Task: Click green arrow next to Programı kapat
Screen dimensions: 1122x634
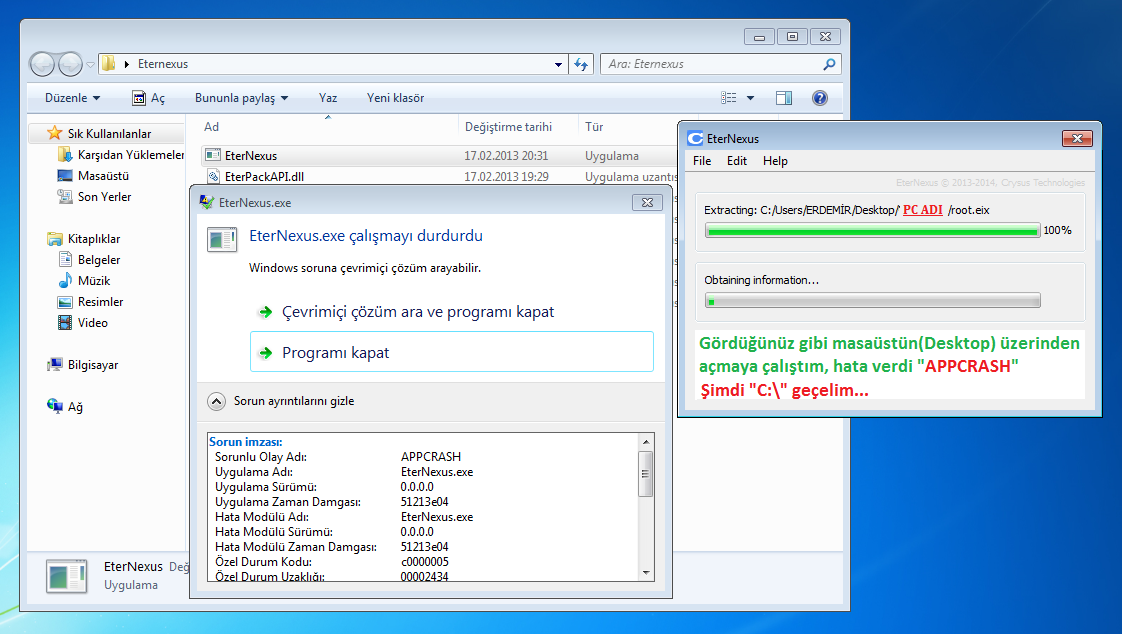Action: click(265, 353)
